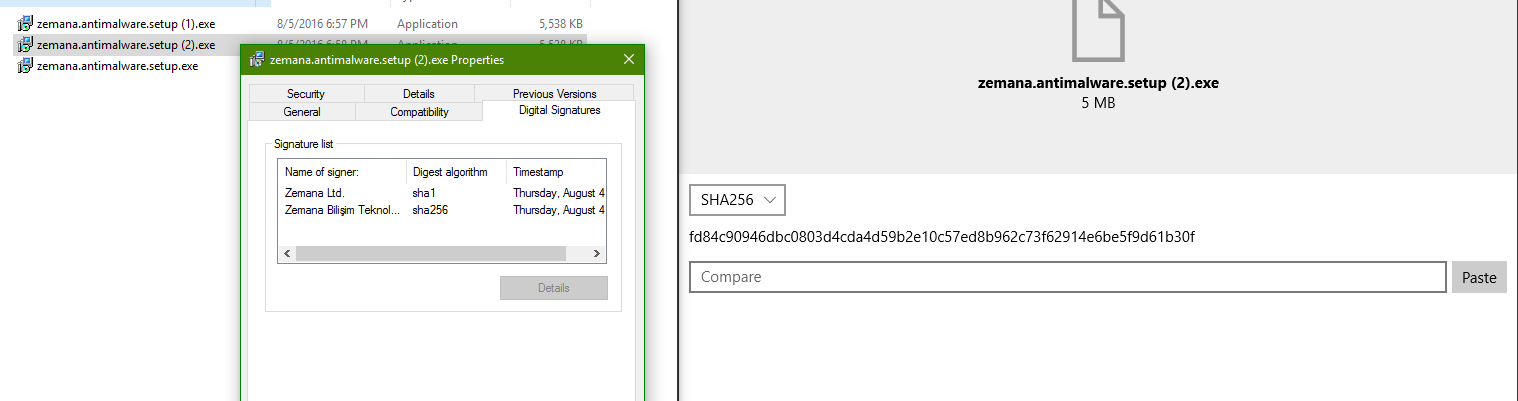Go to the Compatibility tab

point(419,112)
